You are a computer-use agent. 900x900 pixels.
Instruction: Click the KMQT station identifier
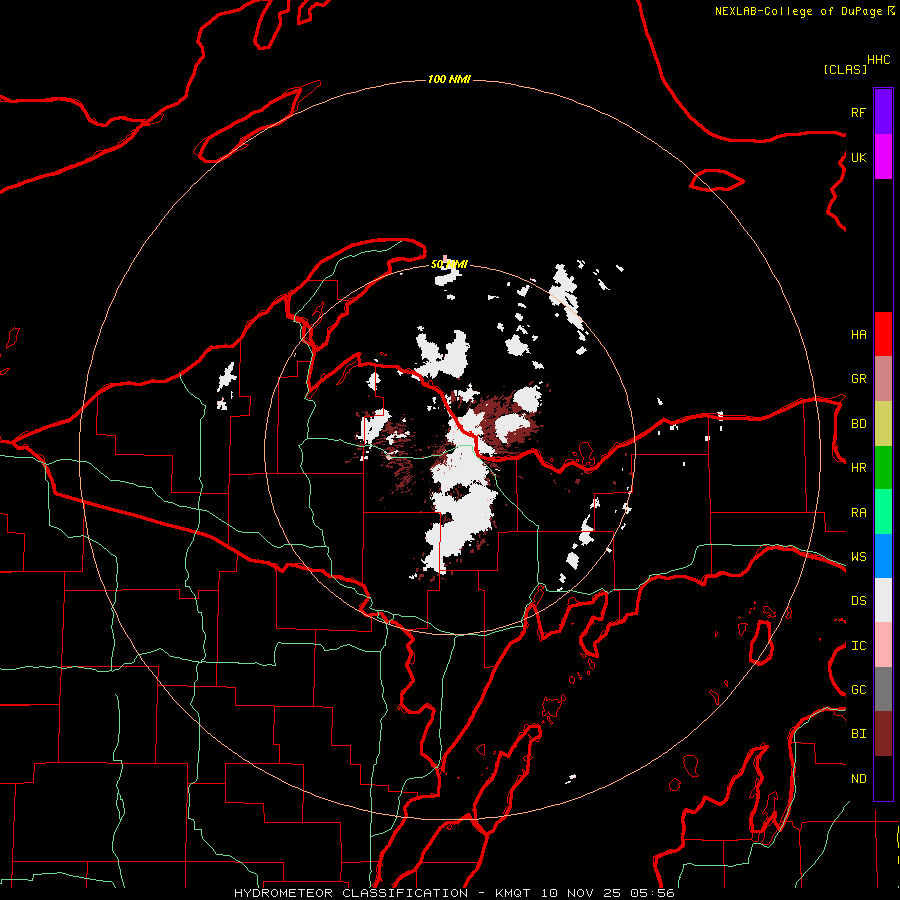[x=513, y=893]
